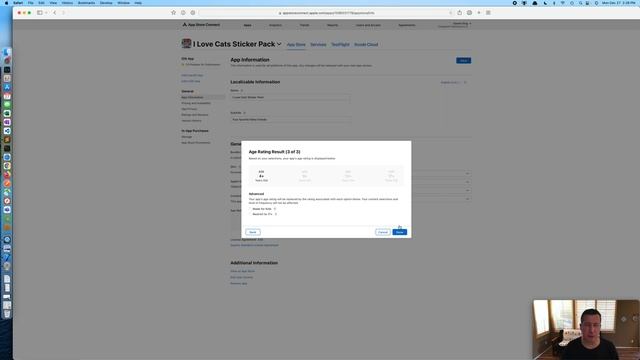640x360 pixels.
Task: Open the Users and Access navigation item
Action: click(x=368, y=25)
